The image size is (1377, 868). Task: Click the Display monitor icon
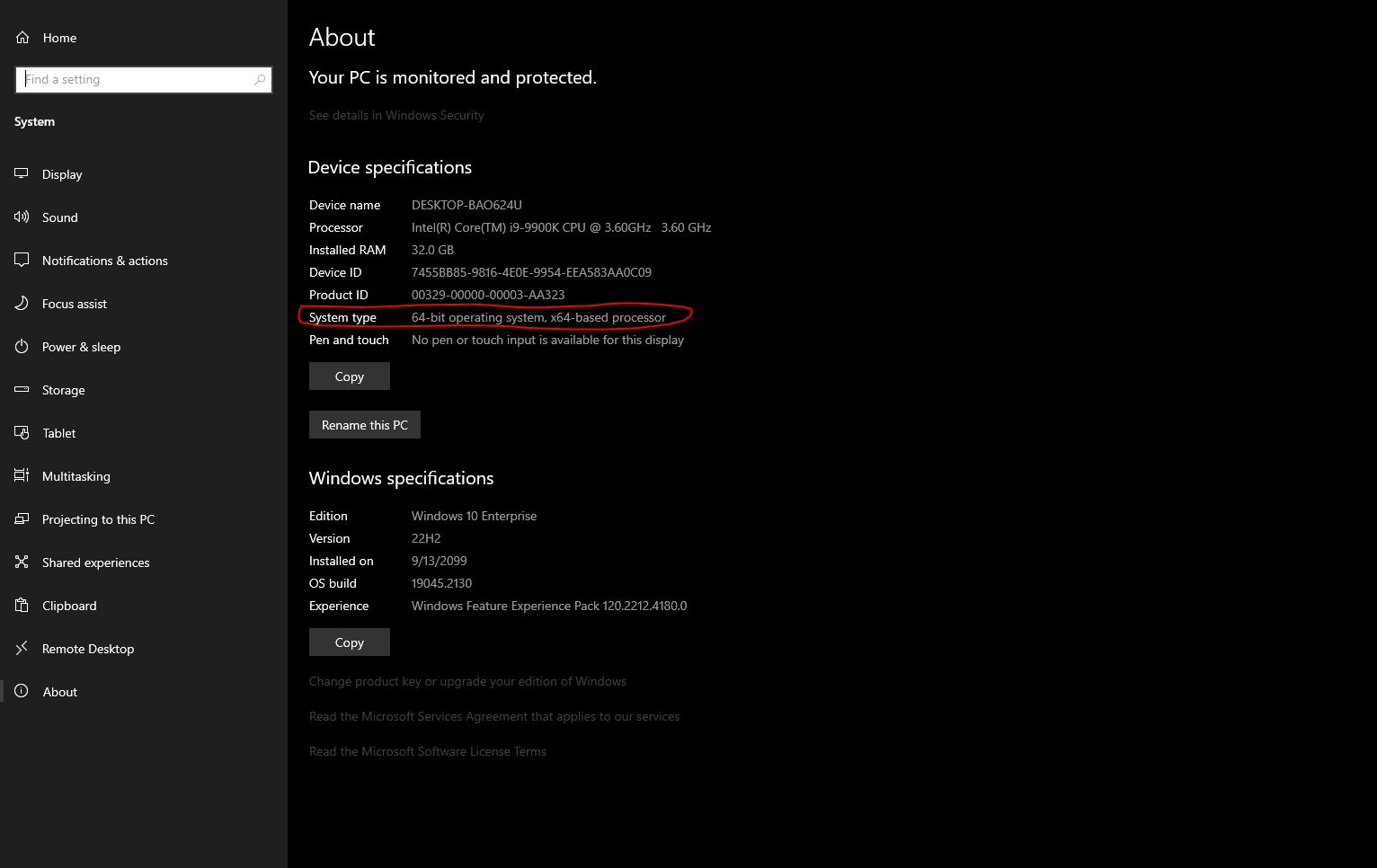pos(22,174)
